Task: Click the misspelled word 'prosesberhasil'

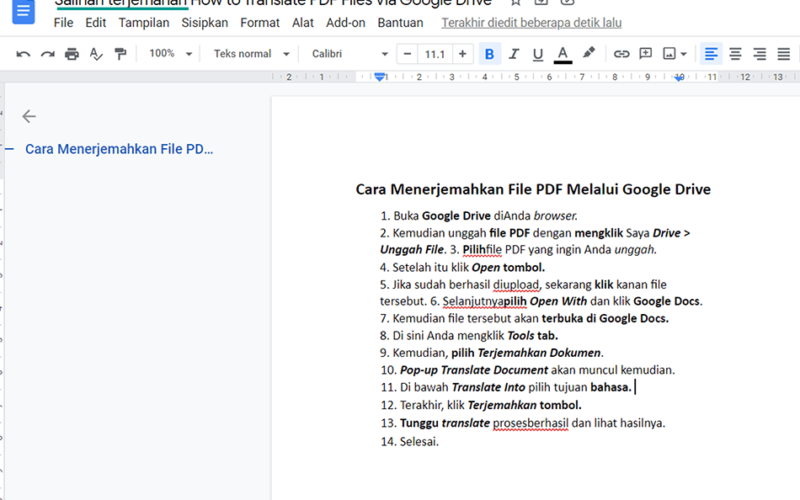Action: tap(531, 423)
